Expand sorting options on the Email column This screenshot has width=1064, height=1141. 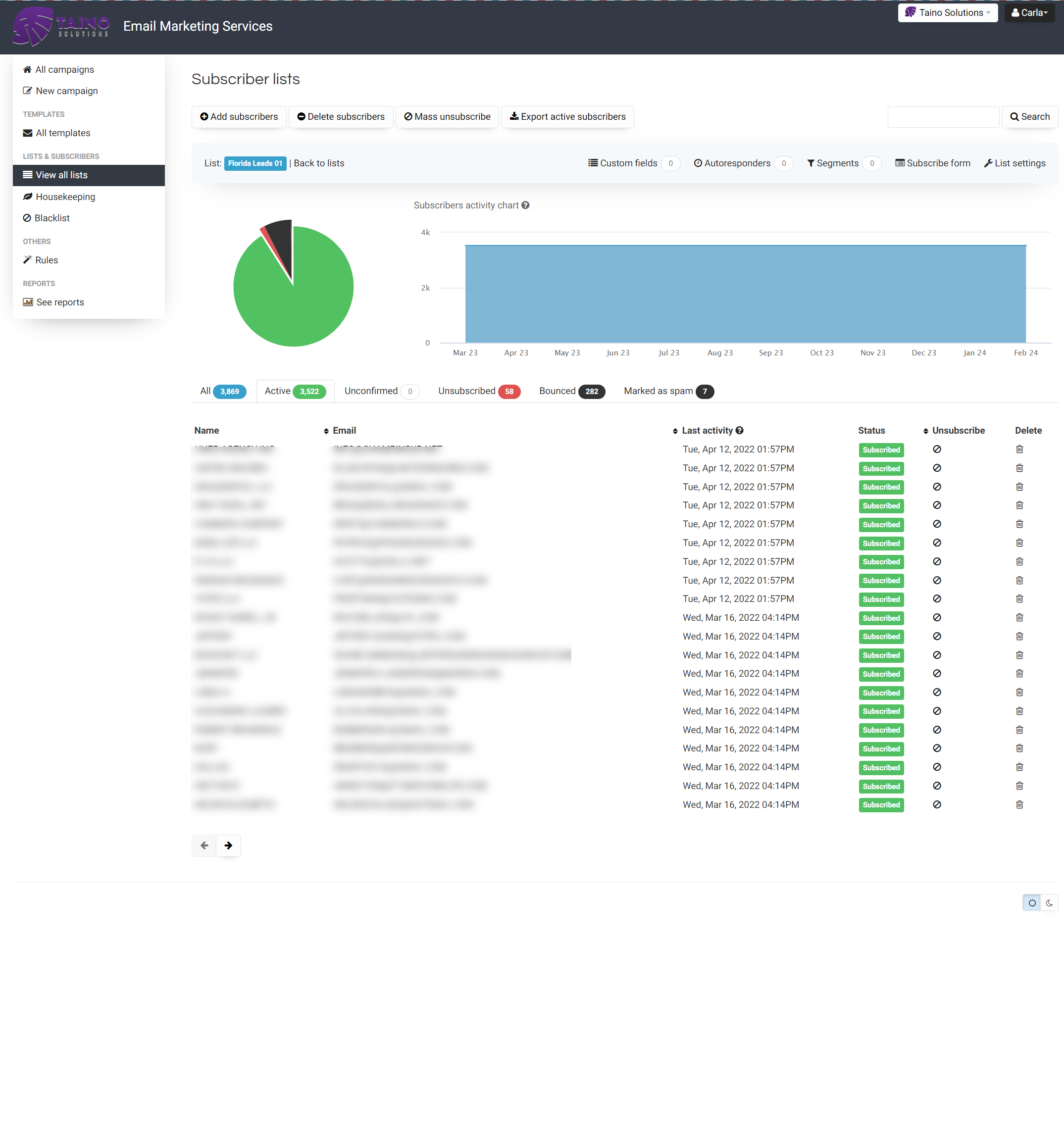coord(326,430)
